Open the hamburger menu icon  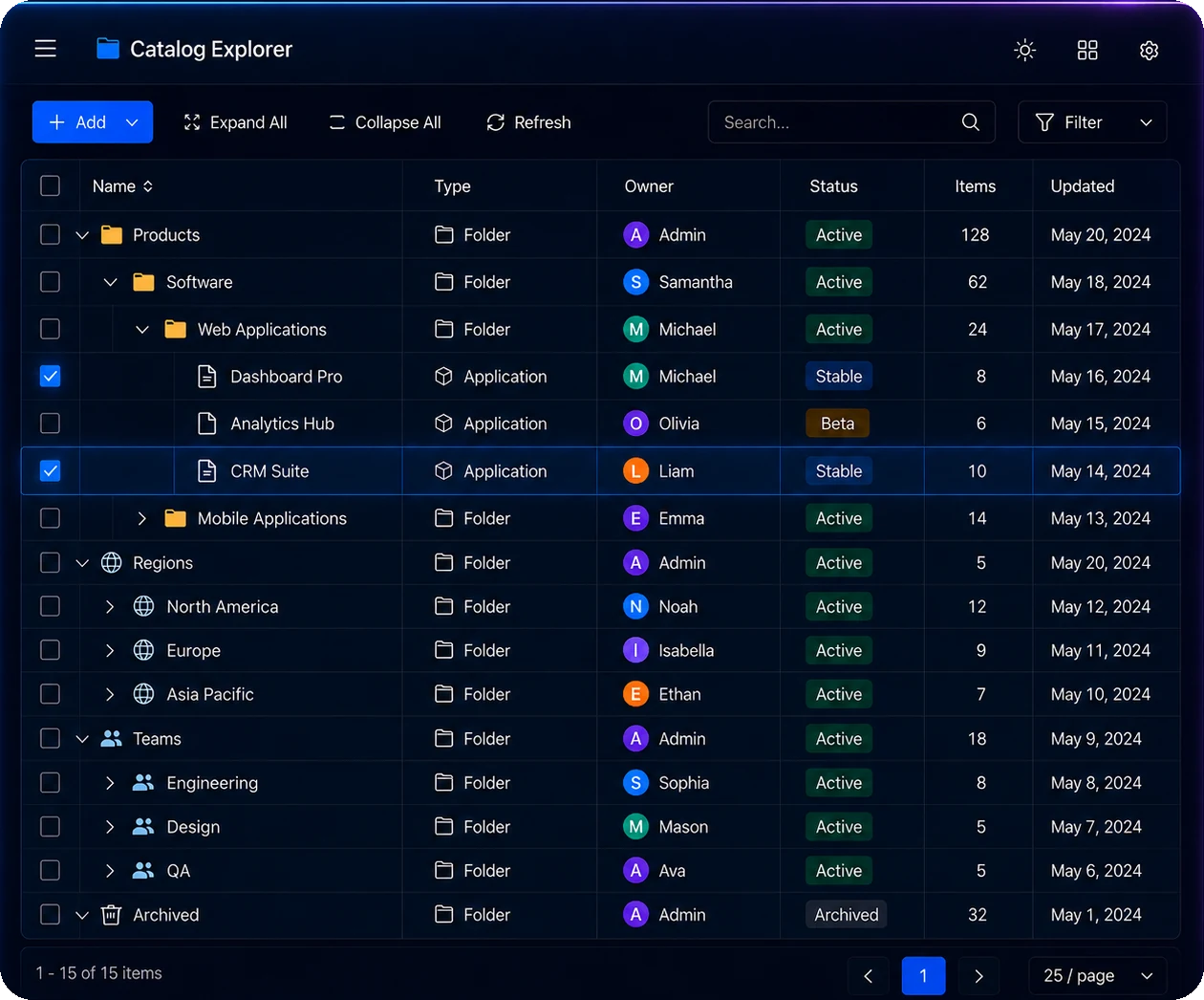[x=46, y=49]
